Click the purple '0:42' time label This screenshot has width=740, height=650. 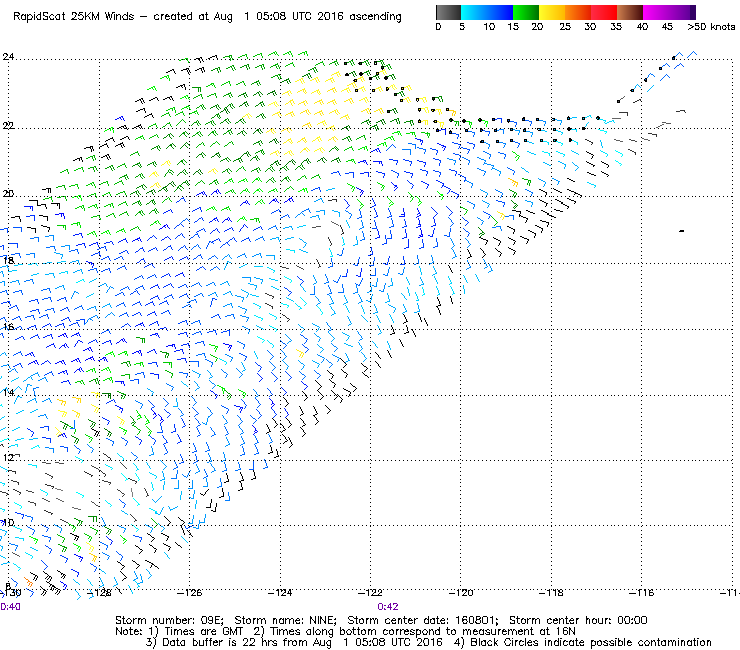[387, 607]
